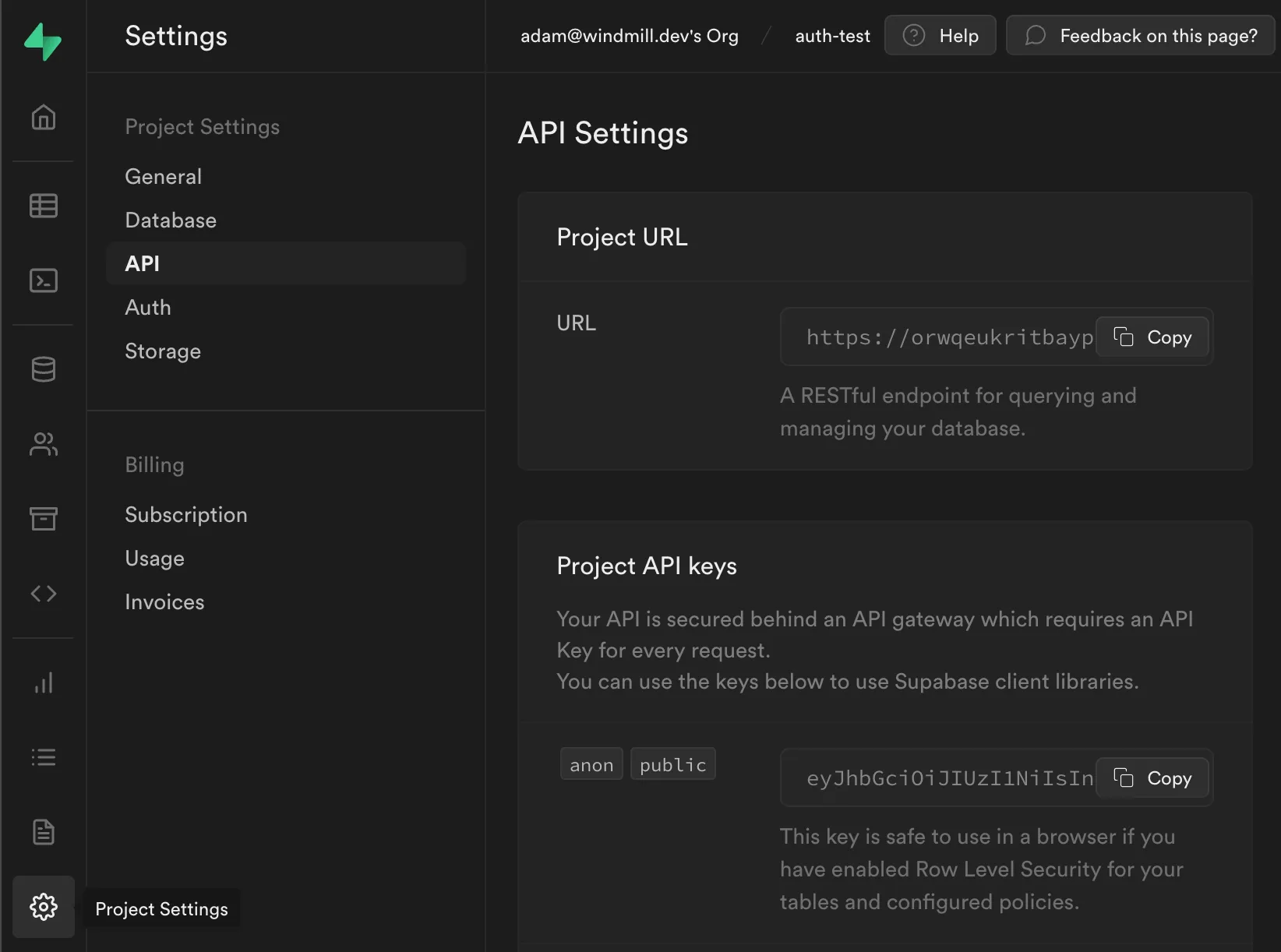This screenshot has height=952, width=1281.
Task: Copy the Project URL
Action: (1152, 337)
